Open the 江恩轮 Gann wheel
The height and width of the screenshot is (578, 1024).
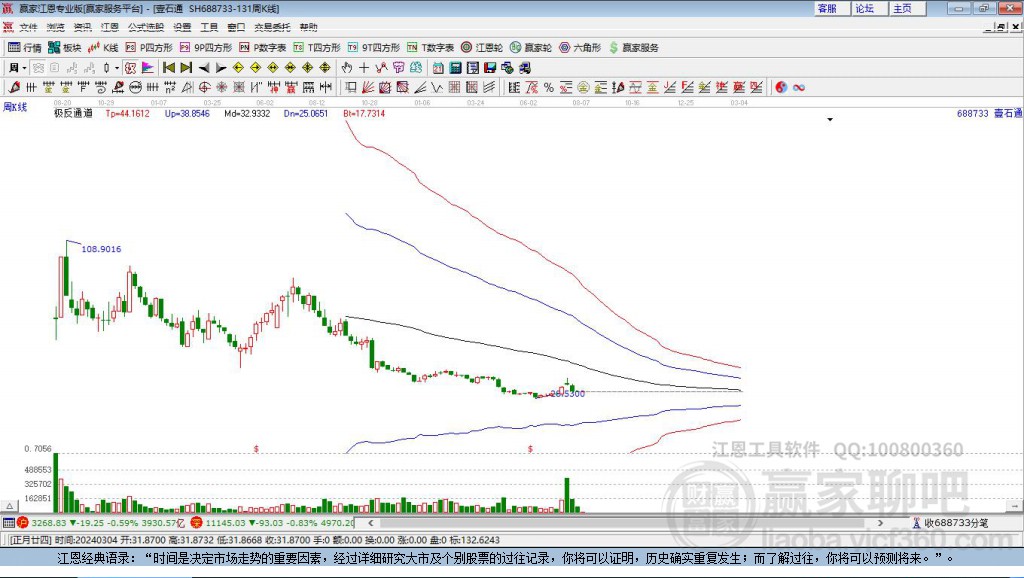click(x=482, y=48)
